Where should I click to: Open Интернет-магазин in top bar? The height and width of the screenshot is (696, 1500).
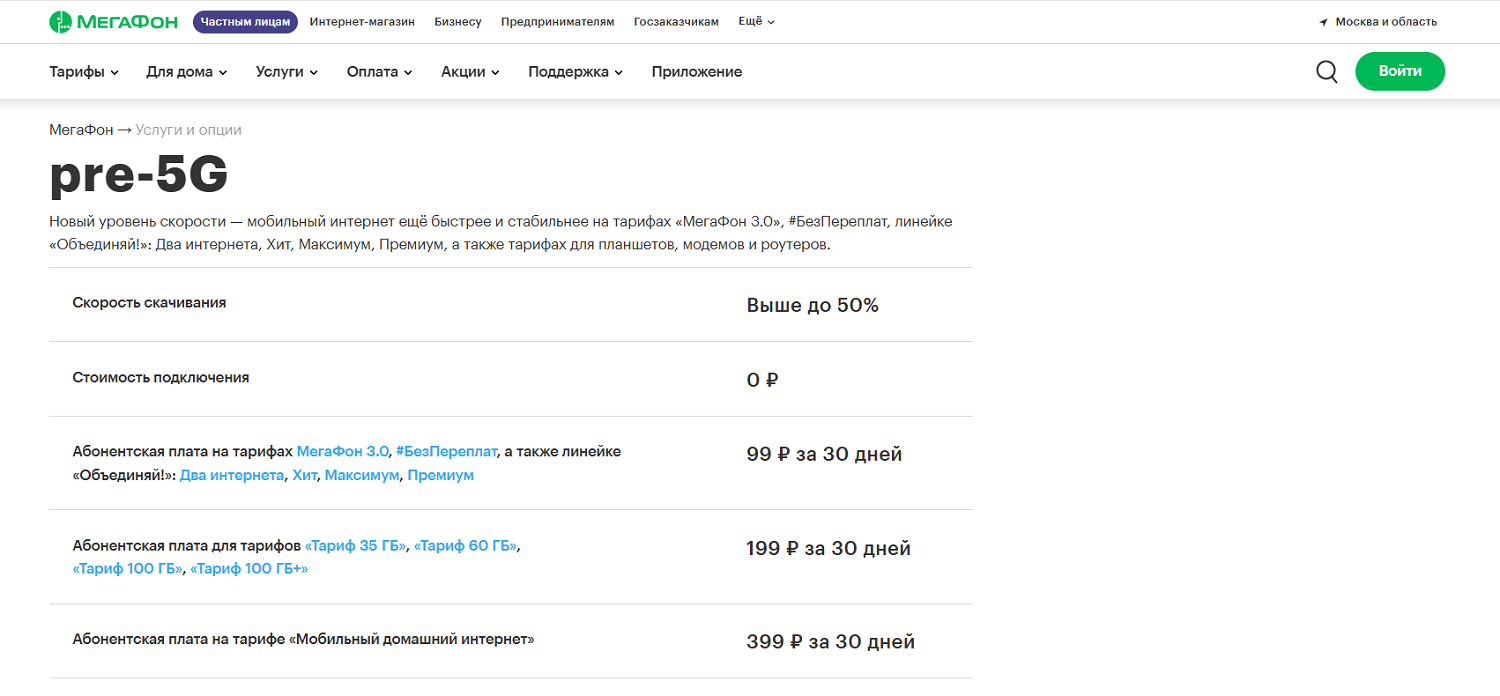tap(362, 21)
